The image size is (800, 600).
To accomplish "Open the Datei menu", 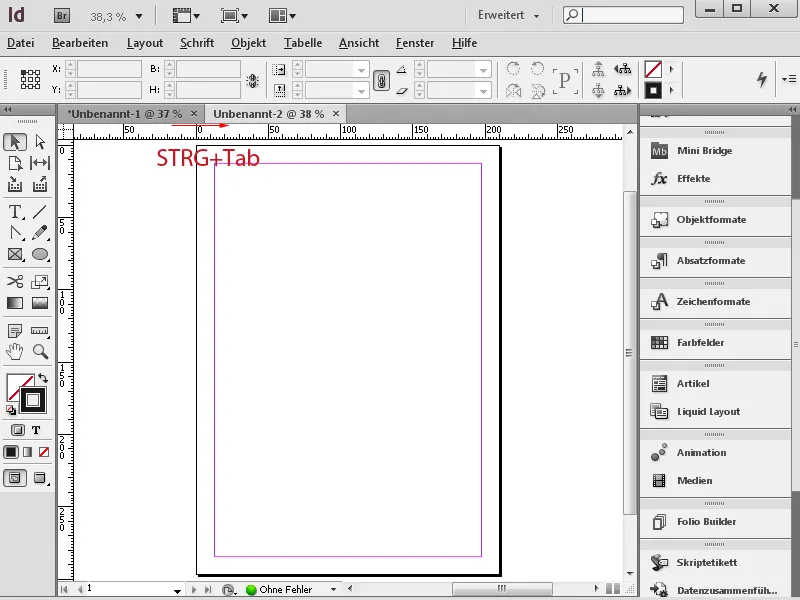I will tap(20, 43).
